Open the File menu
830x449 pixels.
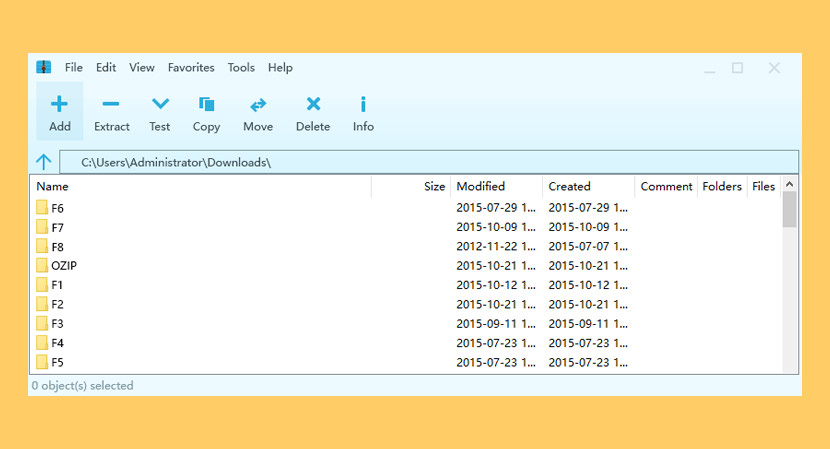74,68
